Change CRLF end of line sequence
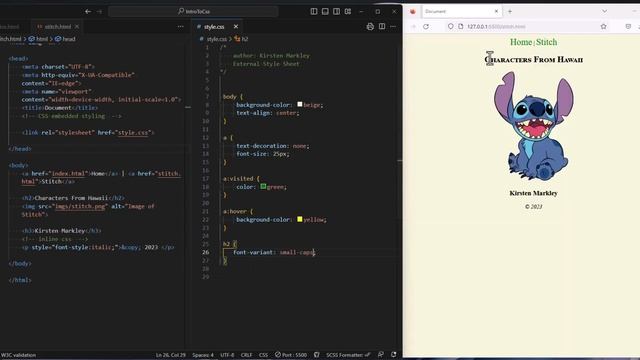 (247, 355)
